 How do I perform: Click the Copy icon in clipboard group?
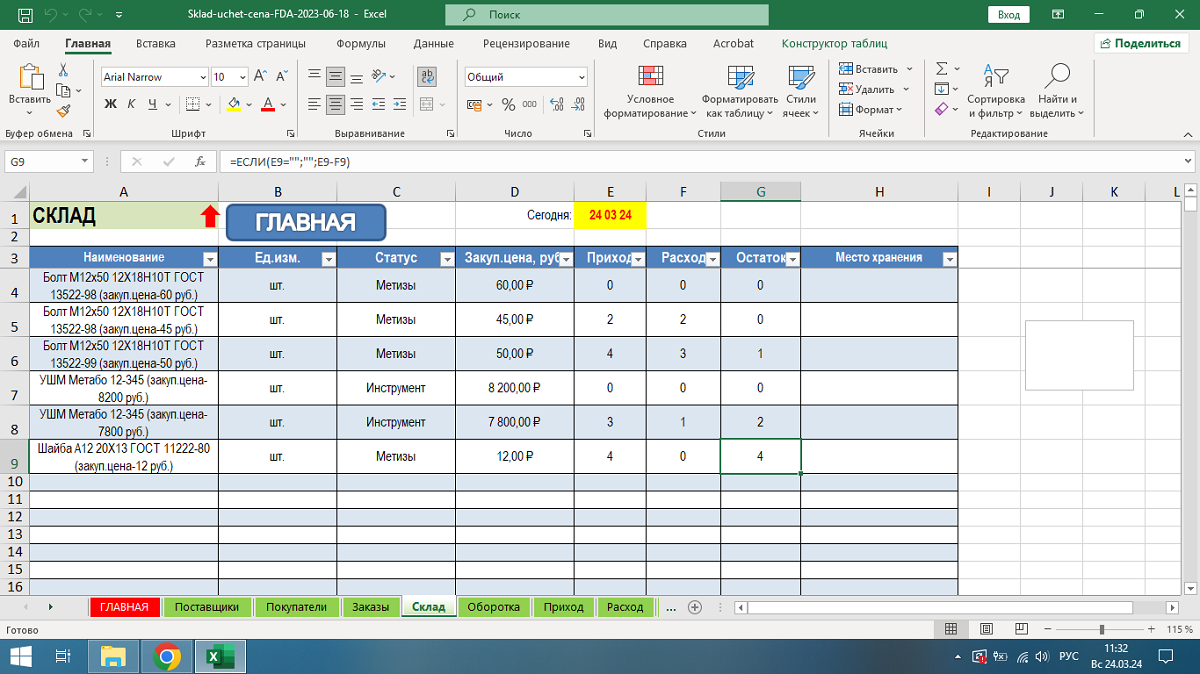(x=63, y=91)
